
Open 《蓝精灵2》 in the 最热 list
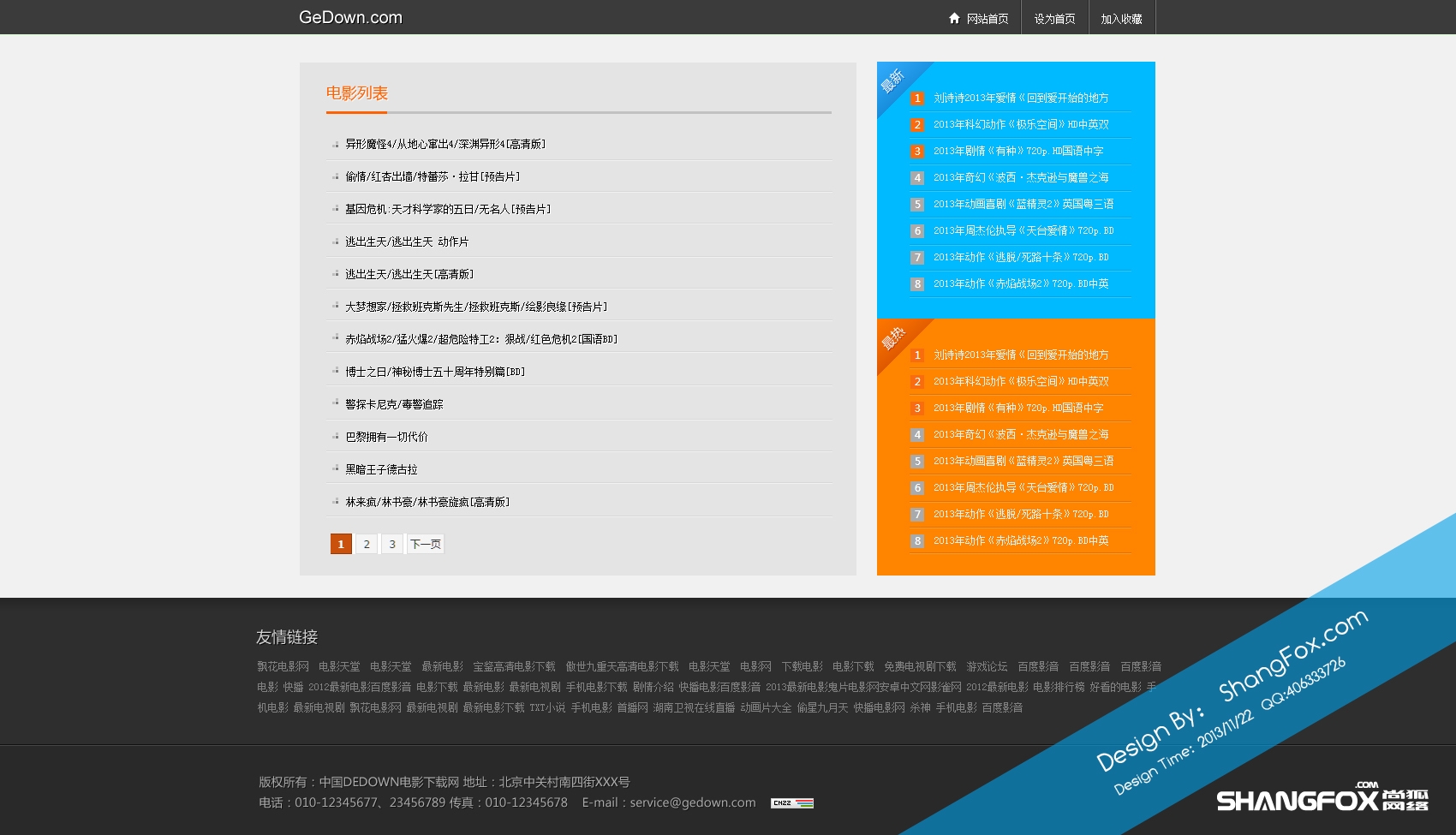1023,462
